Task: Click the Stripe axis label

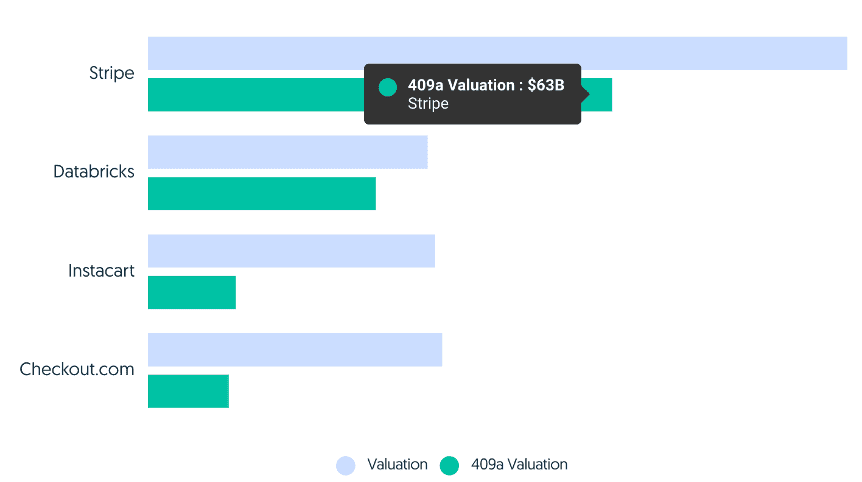Action: coord(112,73)
